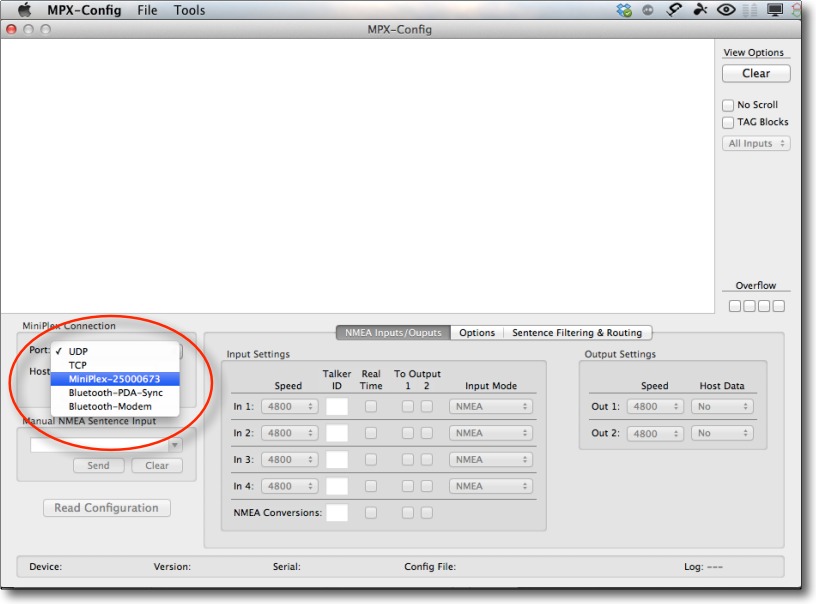
Task: Open the All Inputs dropdown
Action: click(x=756, y=144)
